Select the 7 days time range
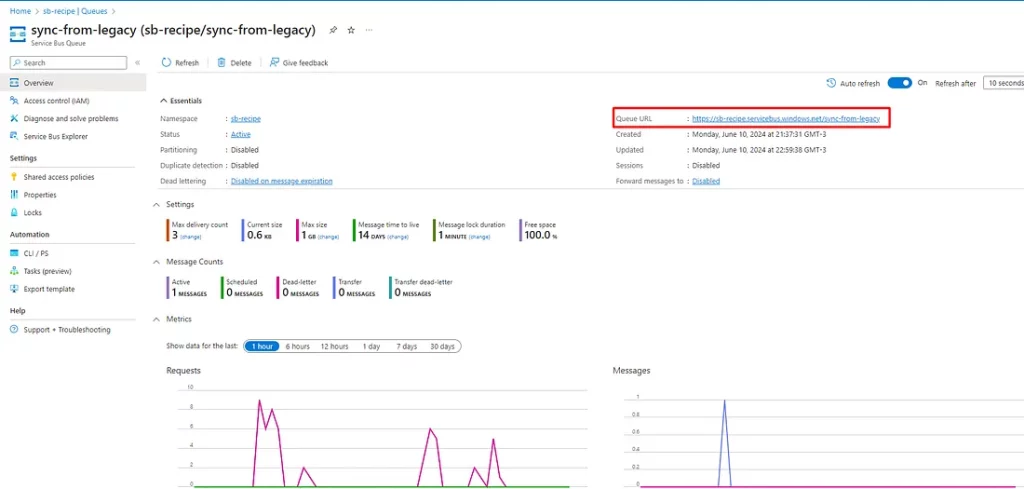This screenshot has height=489, width=1024. (406, 347)
